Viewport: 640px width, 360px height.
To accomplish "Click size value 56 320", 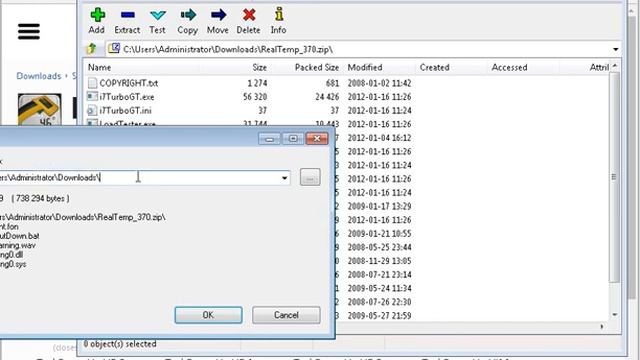I will pyautogui.click(x=255, y=97).
